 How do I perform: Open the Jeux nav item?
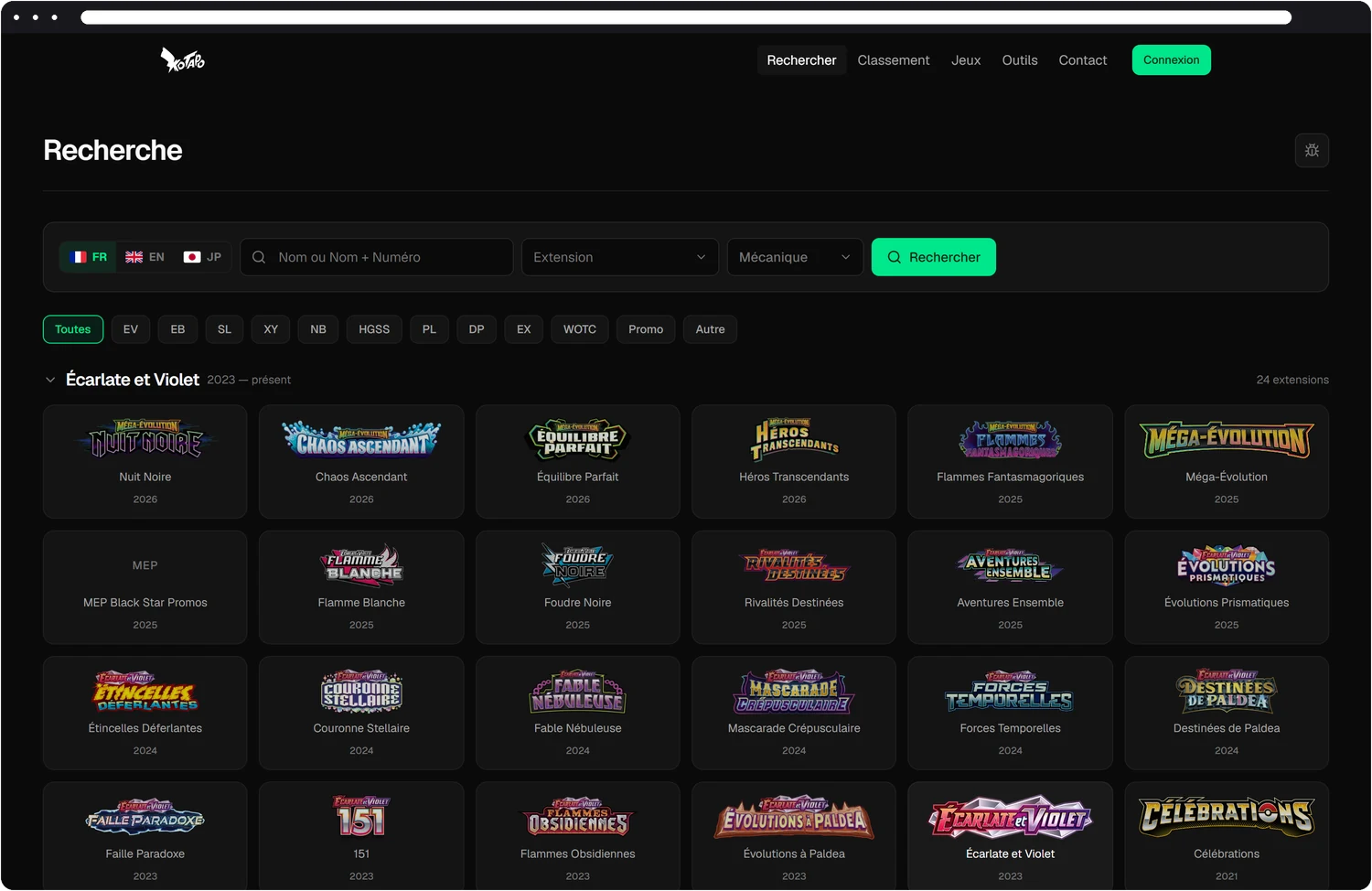point(966,60)
